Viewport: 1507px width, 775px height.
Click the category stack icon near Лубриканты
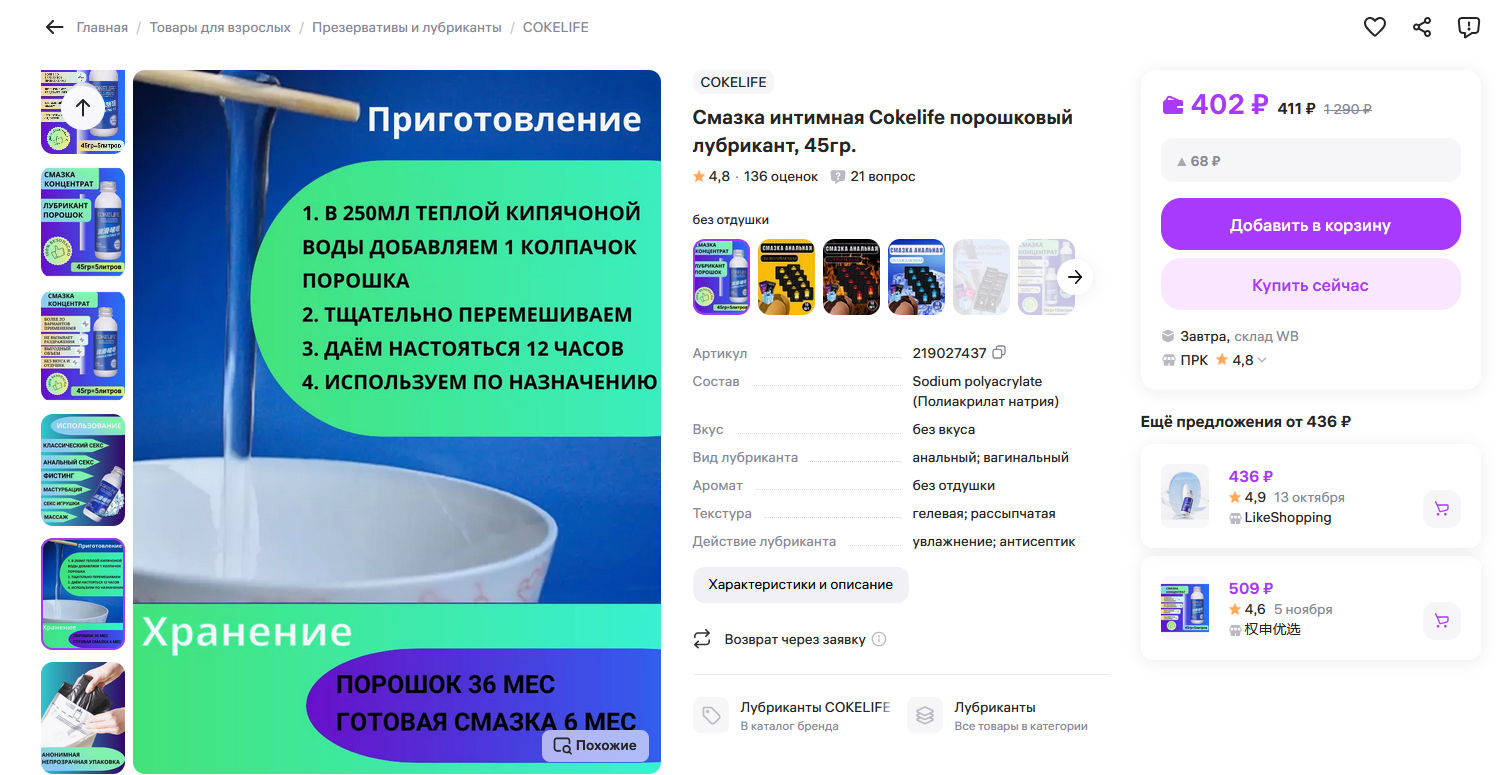coord(925,716)
